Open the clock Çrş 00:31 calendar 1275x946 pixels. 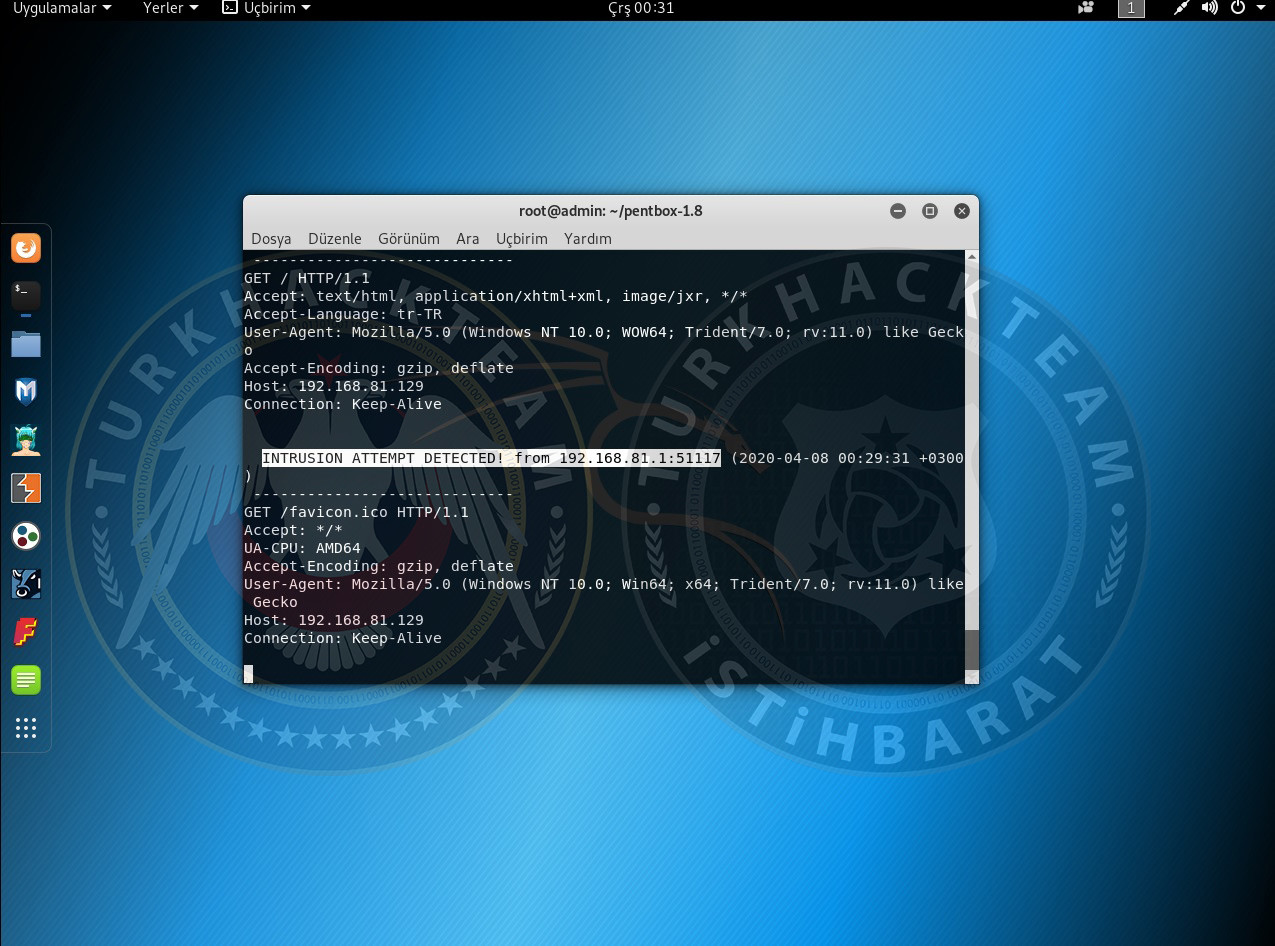641,8
